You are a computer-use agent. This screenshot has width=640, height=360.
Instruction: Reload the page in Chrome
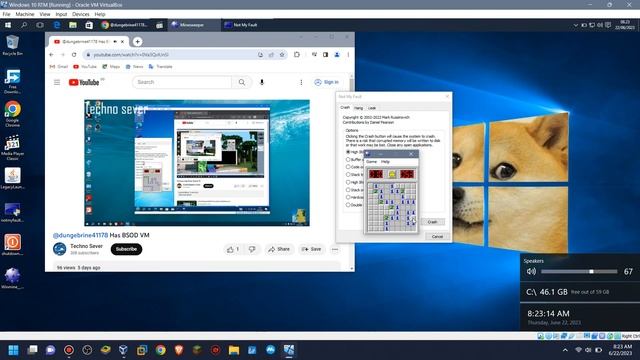click(74, 55)
